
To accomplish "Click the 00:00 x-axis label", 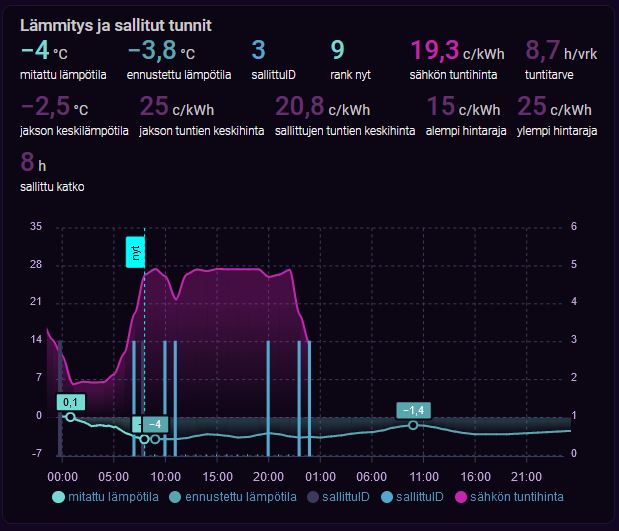I will pyautogui.click(x=62, y=477).
